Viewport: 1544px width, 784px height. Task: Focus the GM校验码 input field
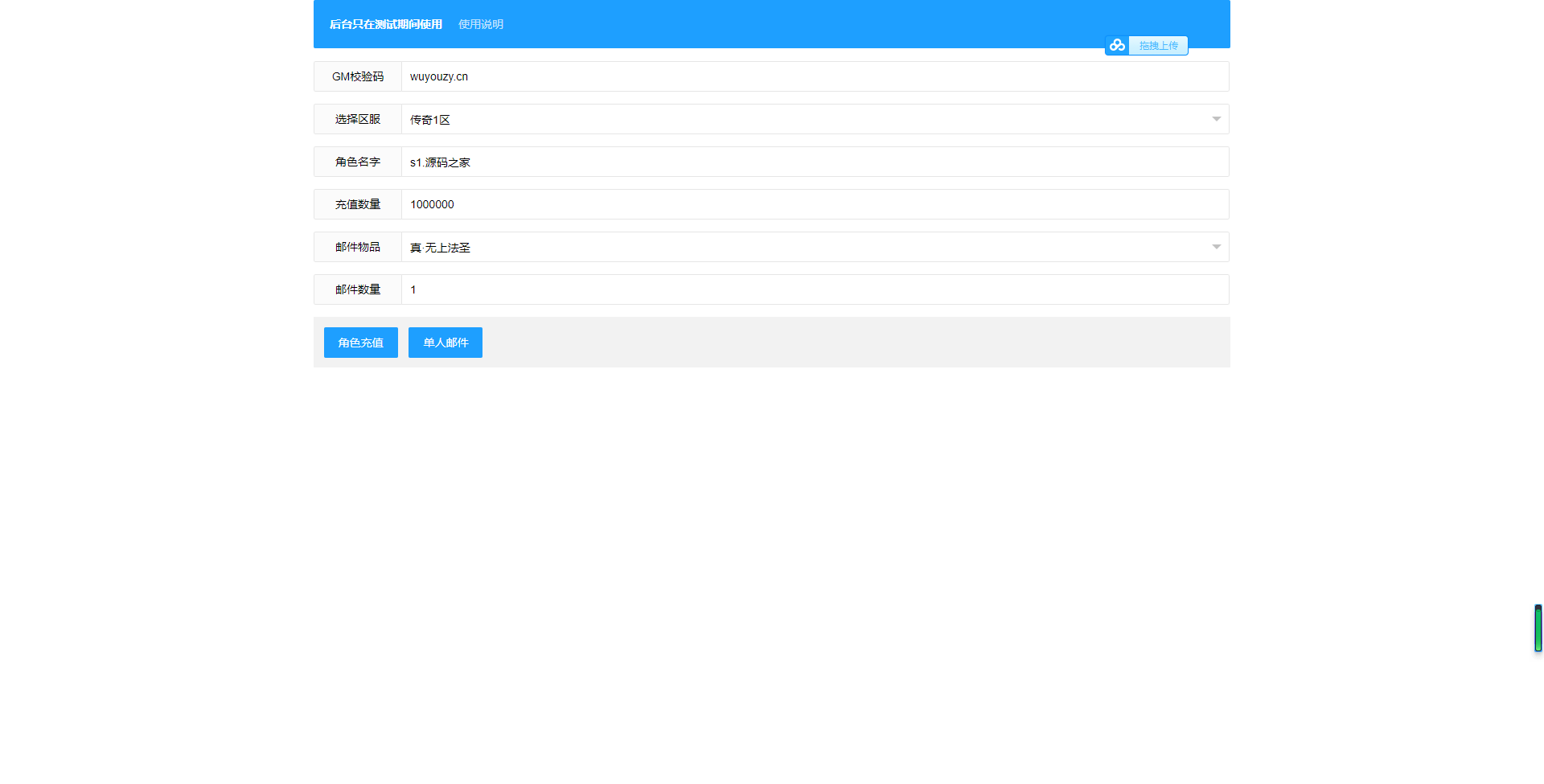(x=815, y=76)
